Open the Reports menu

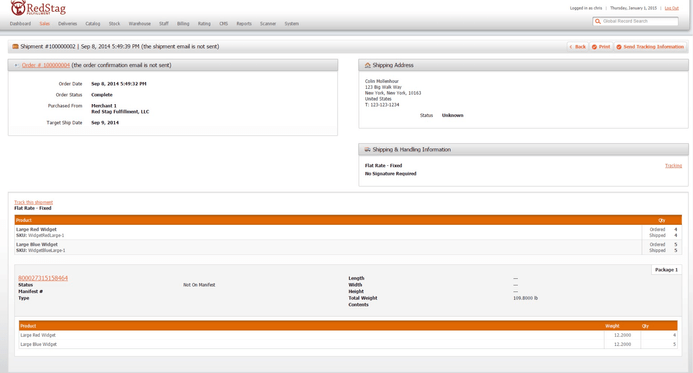point(244,24)
